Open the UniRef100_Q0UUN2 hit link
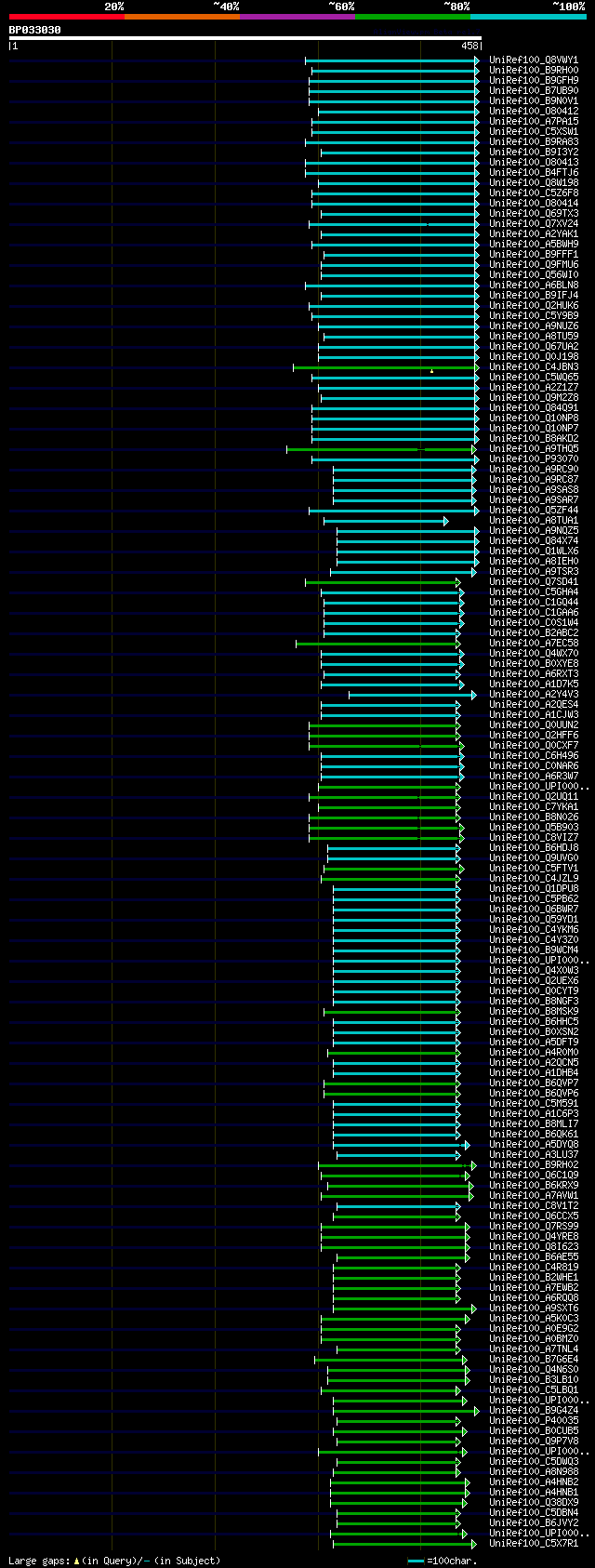The image size is (595, 1568). (x=534, y=725)
